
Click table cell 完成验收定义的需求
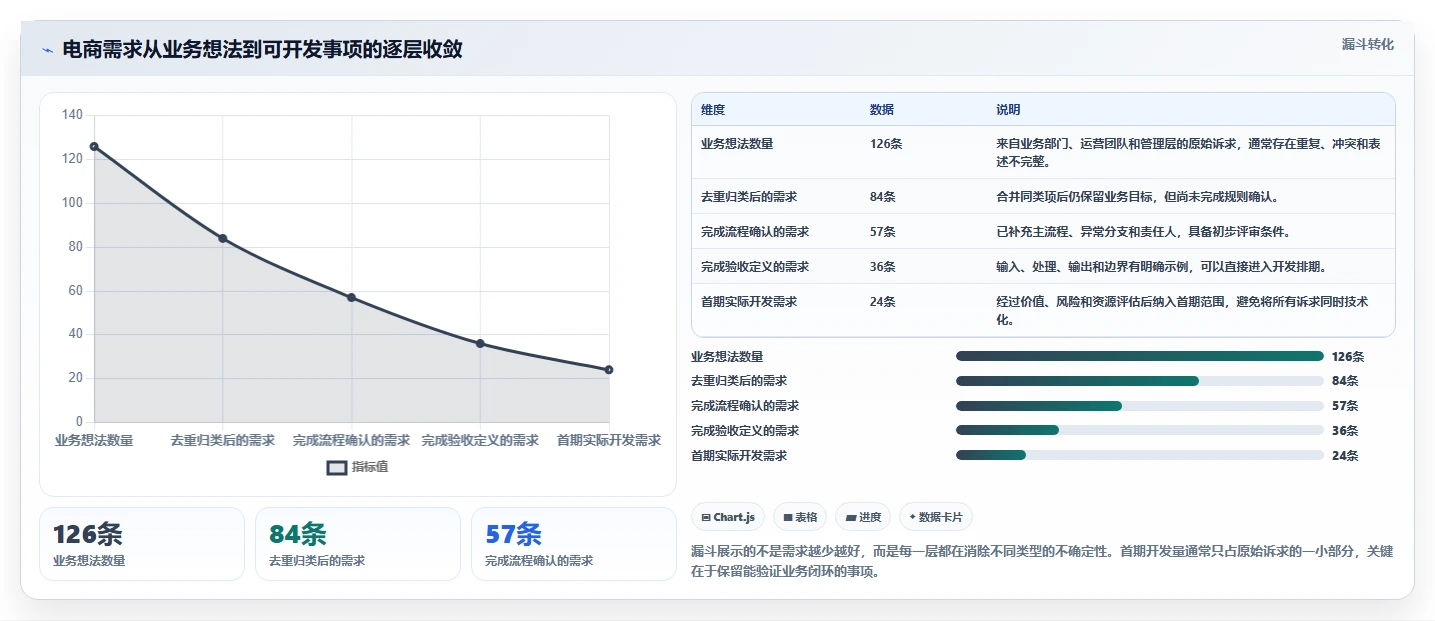point(755,266)
